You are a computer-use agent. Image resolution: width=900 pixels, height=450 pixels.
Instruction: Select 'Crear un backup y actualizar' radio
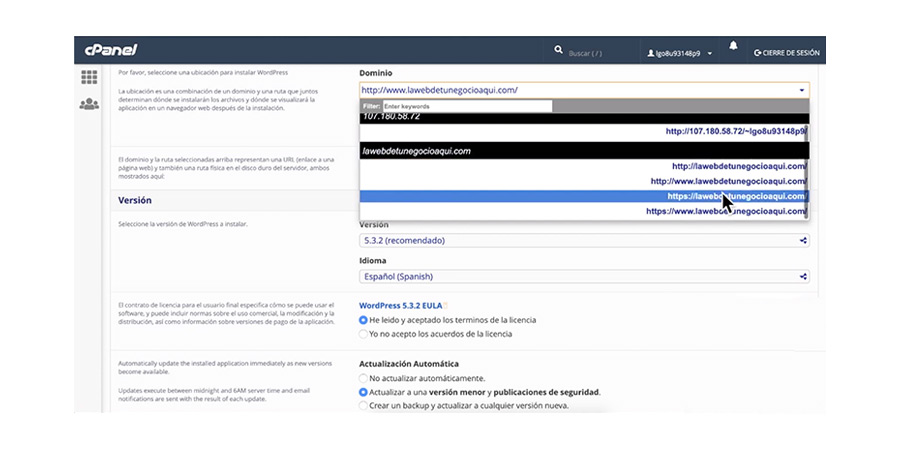363,406
